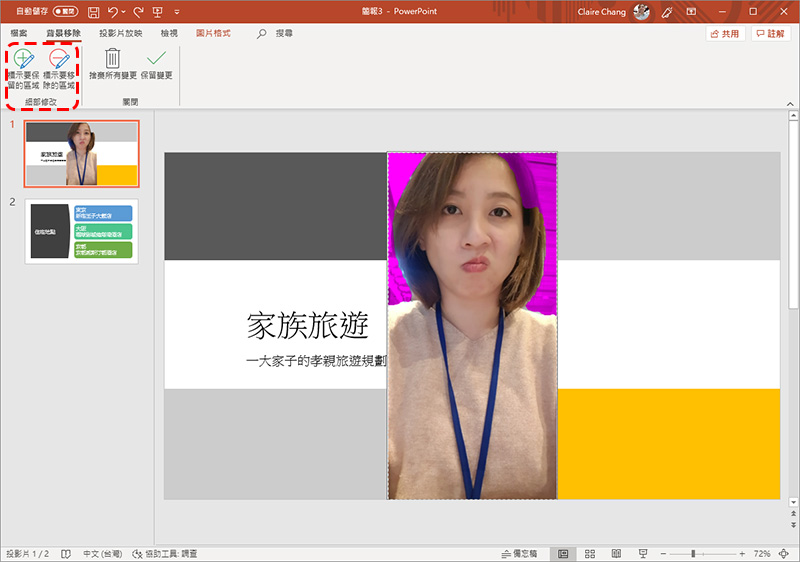The height and width of the screenshot is (562, 800).
Task: Open Customize Quick Access Toolbar arrow
Action: point(177,12)
